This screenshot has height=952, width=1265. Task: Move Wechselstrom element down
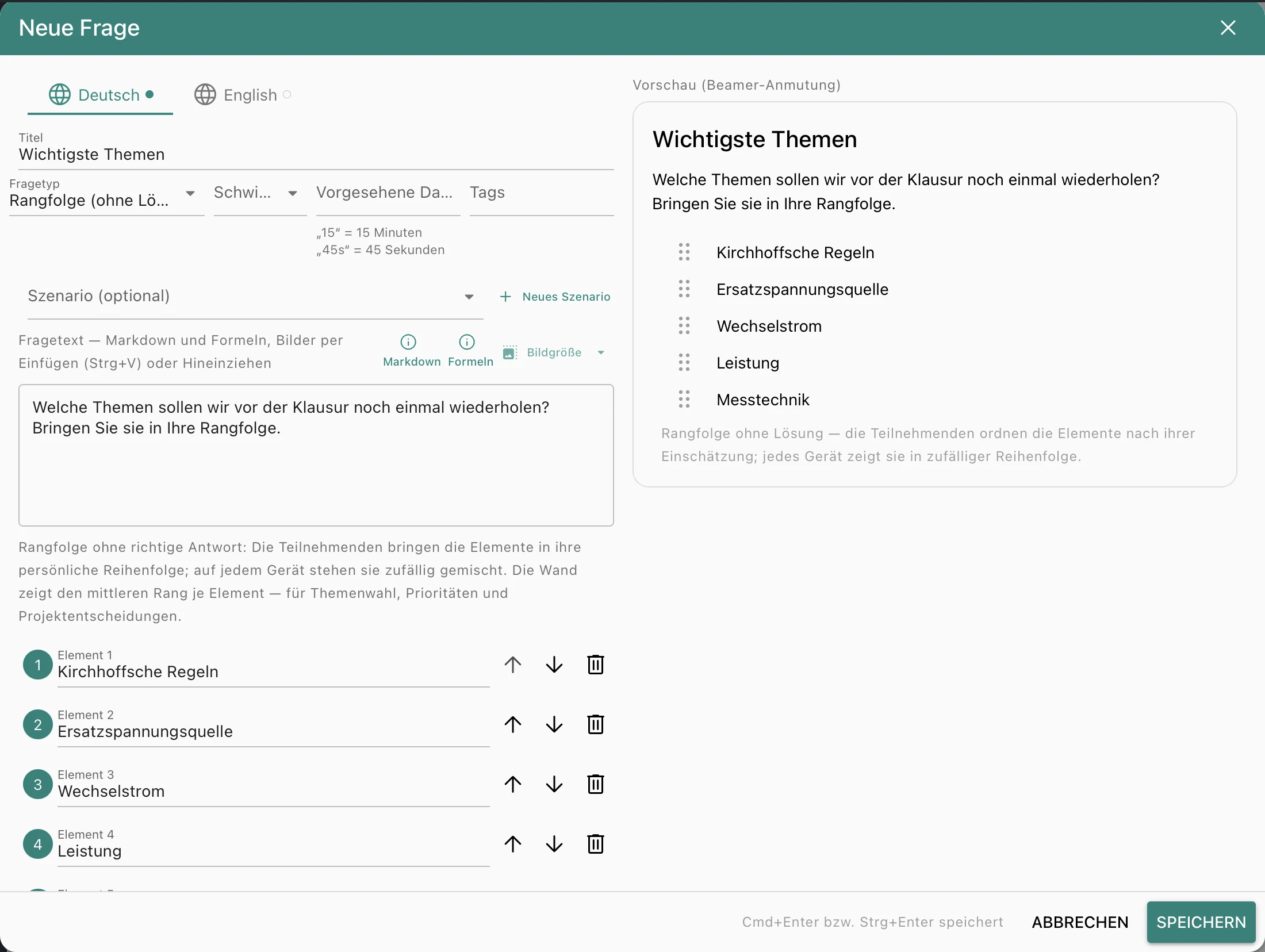click(554, 785)
